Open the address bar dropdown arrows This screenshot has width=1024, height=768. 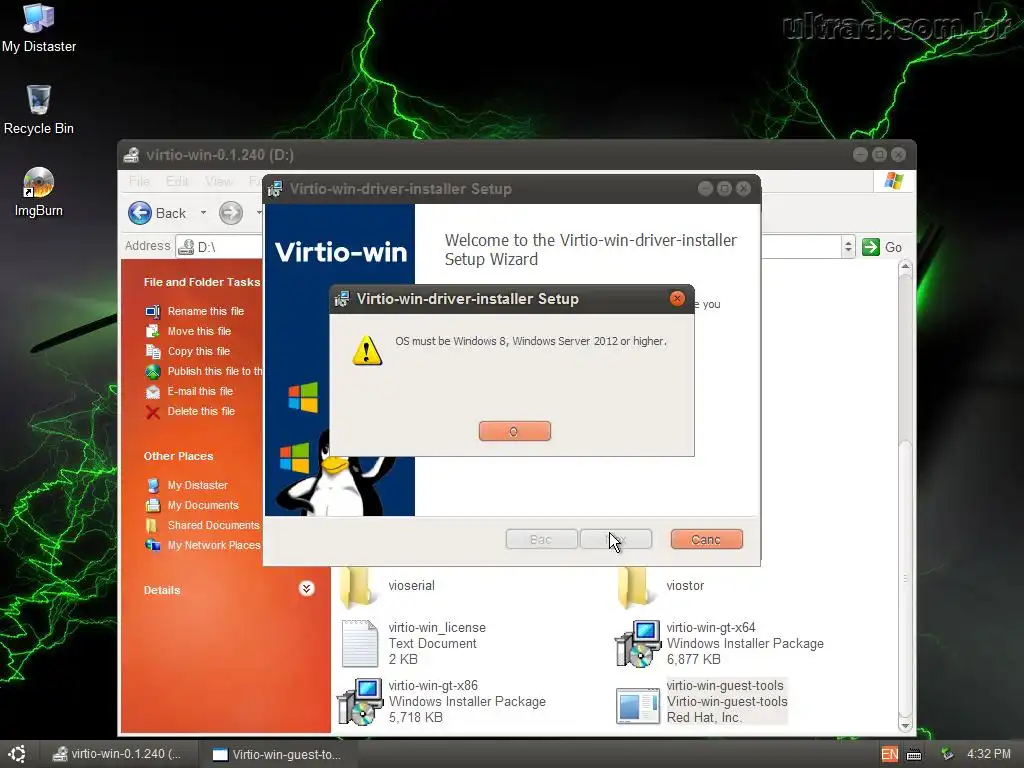pyautogui.click(x=848, y=247)
